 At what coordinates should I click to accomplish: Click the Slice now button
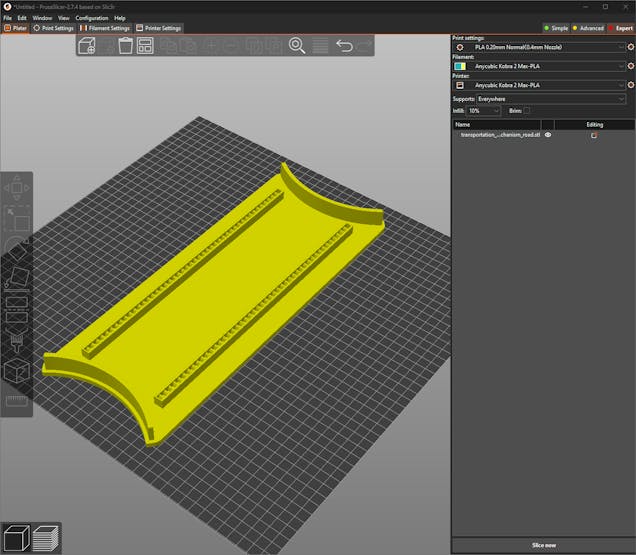(x=543, y=545)
